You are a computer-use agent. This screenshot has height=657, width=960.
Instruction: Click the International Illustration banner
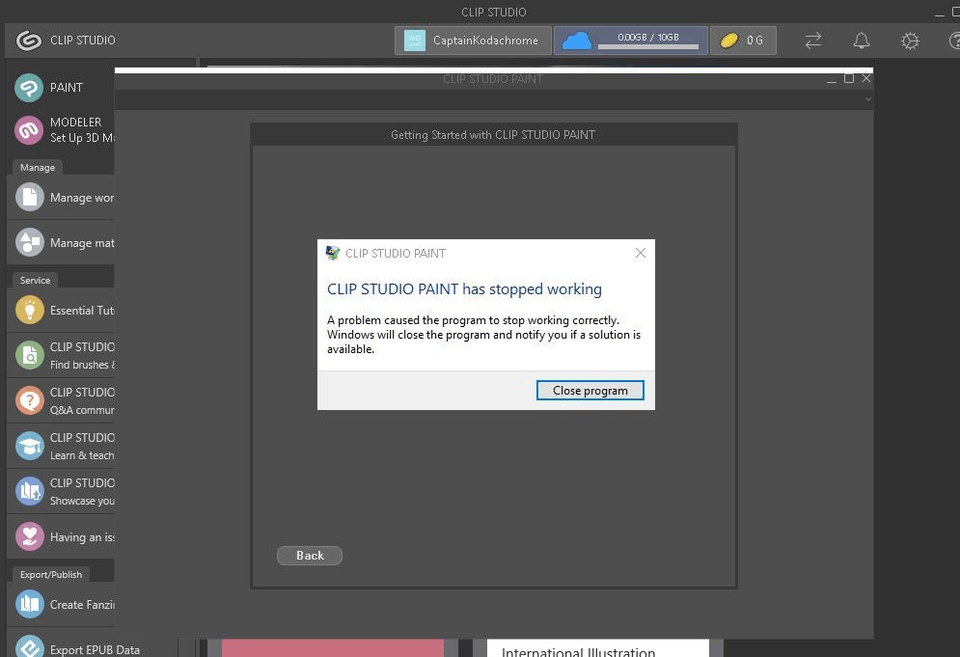pos(598,648)
